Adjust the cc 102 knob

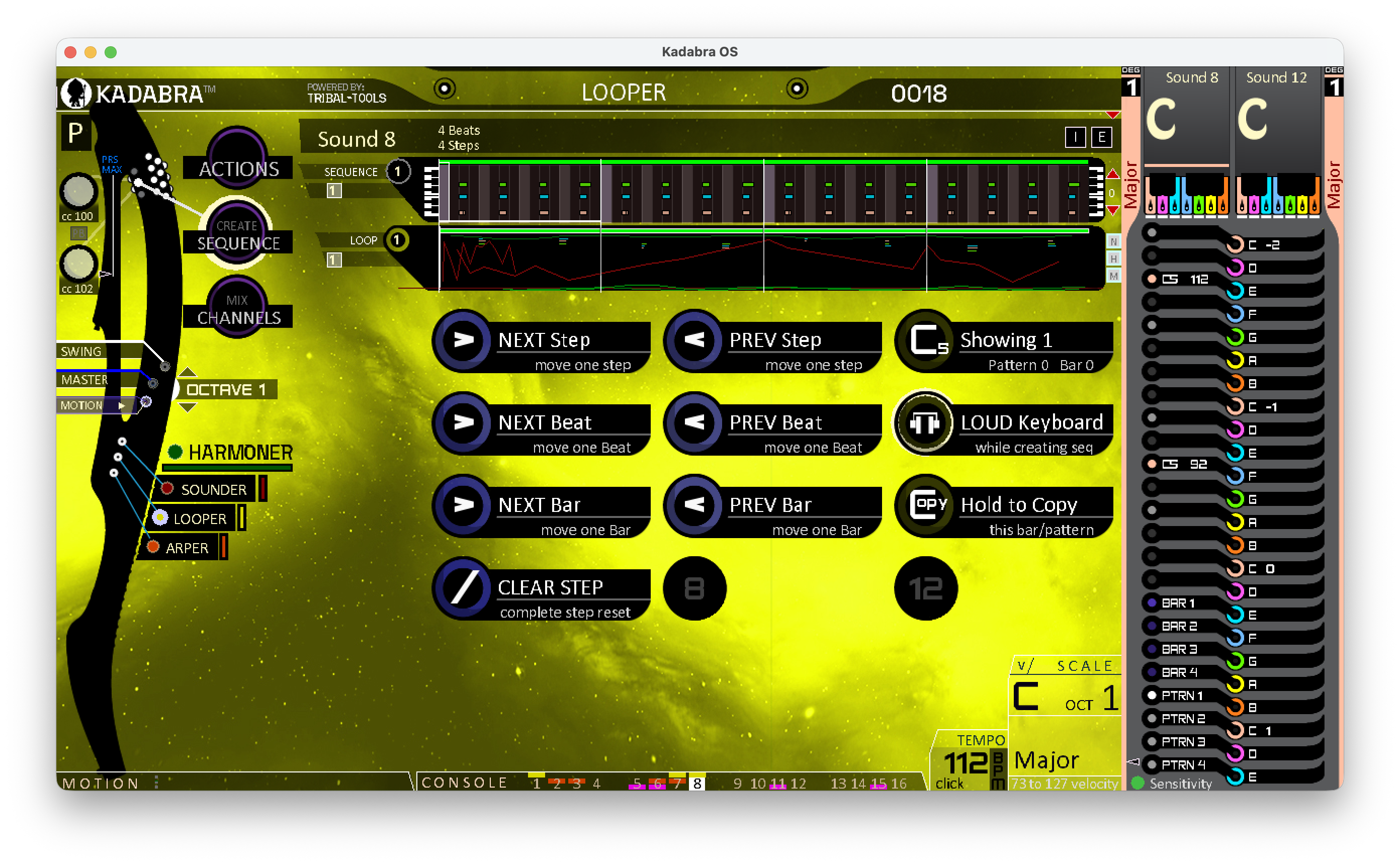pos(78,264)
